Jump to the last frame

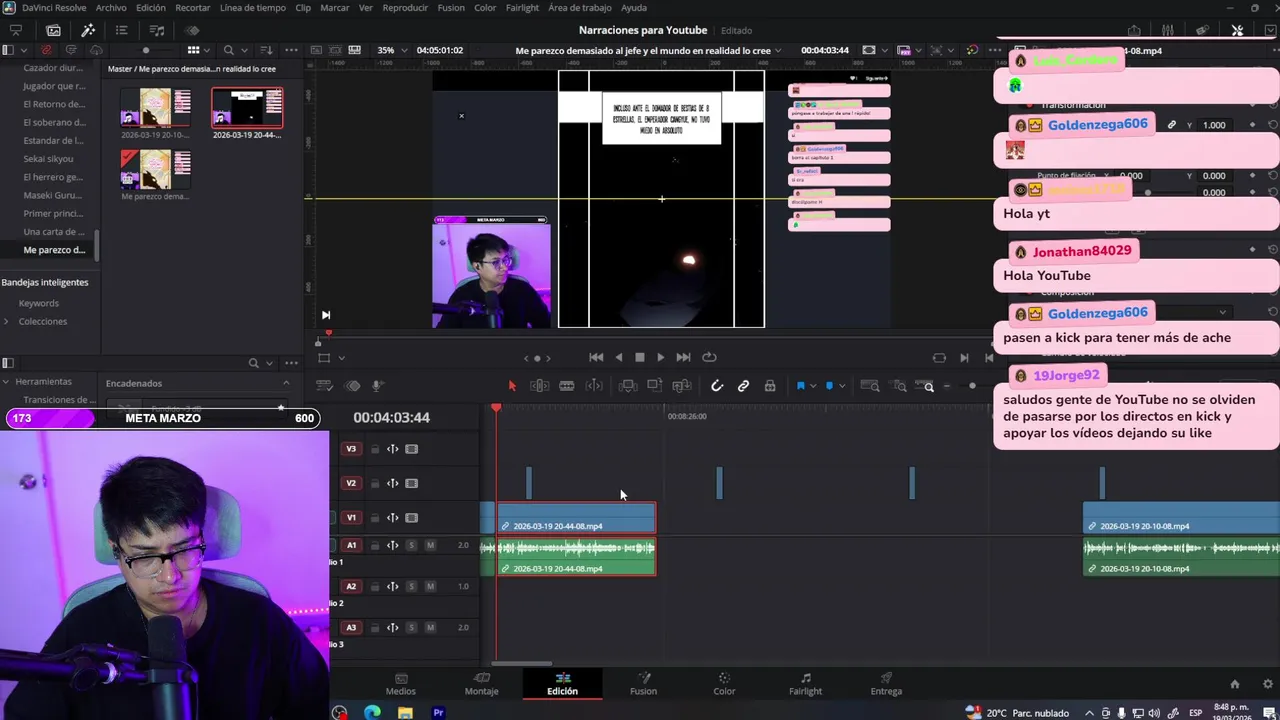(x=683, y=357)
